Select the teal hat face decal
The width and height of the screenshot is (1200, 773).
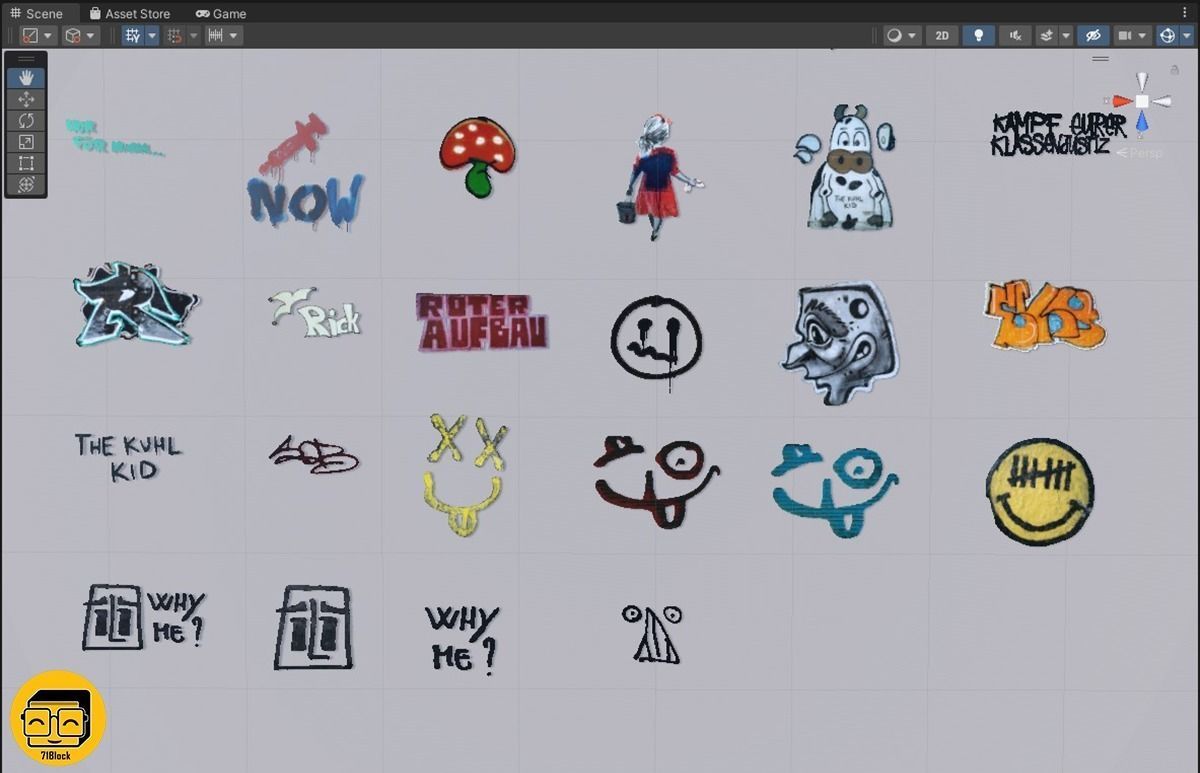point(834,489)
